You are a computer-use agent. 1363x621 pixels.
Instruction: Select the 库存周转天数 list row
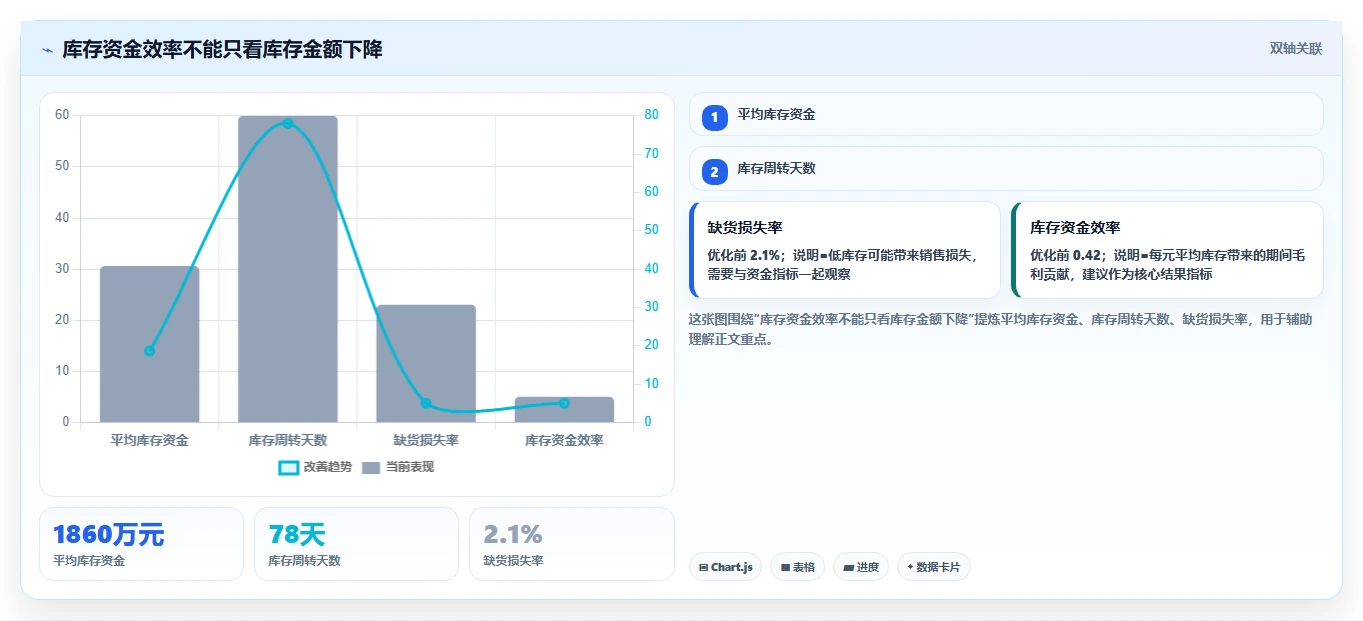coord(1006,168)
